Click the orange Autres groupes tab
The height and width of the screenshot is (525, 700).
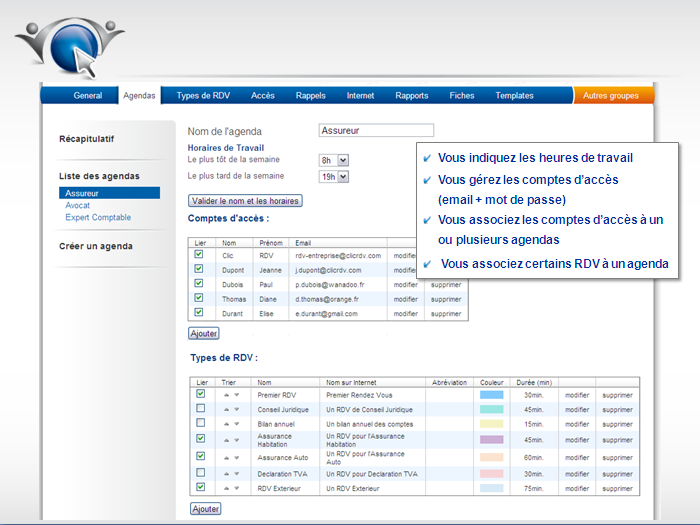(x=613, y=96)
